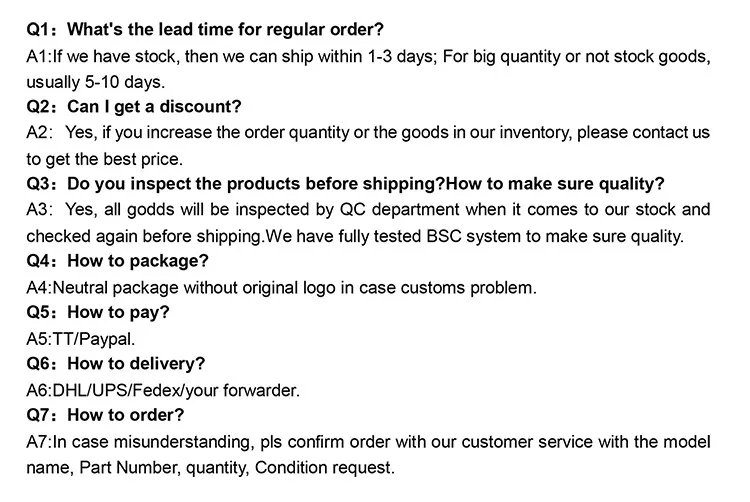The height and width of the screenshot is (502, 750).
Task: Click the A7 line mentioning customer service
Action: 367,441
